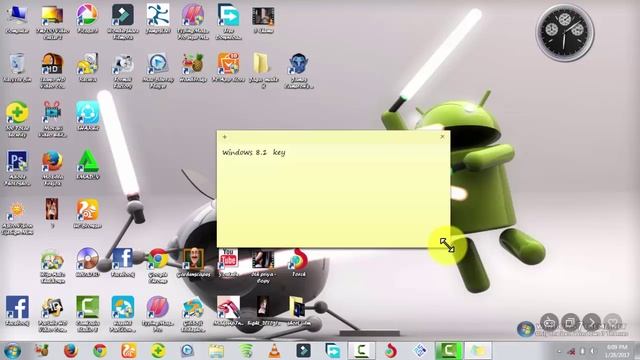Open the Computer desktop icon
This screenshot has width=640, height=360.
tap(17, 19)
